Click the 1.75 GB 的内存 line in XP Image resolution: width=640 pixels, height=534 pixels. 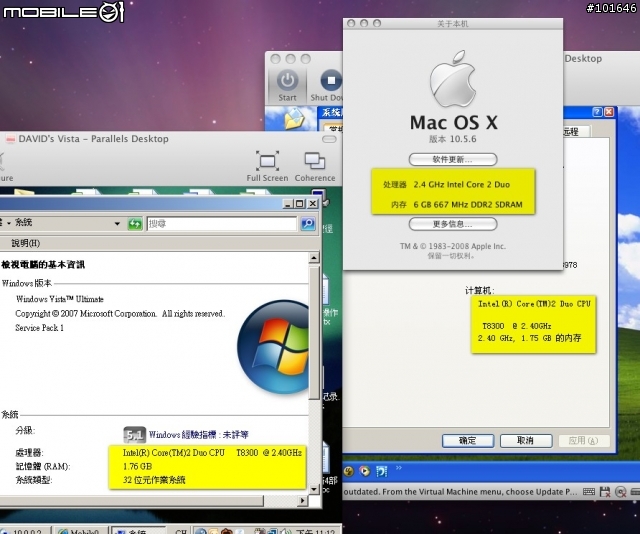click(x=529, y=338)
